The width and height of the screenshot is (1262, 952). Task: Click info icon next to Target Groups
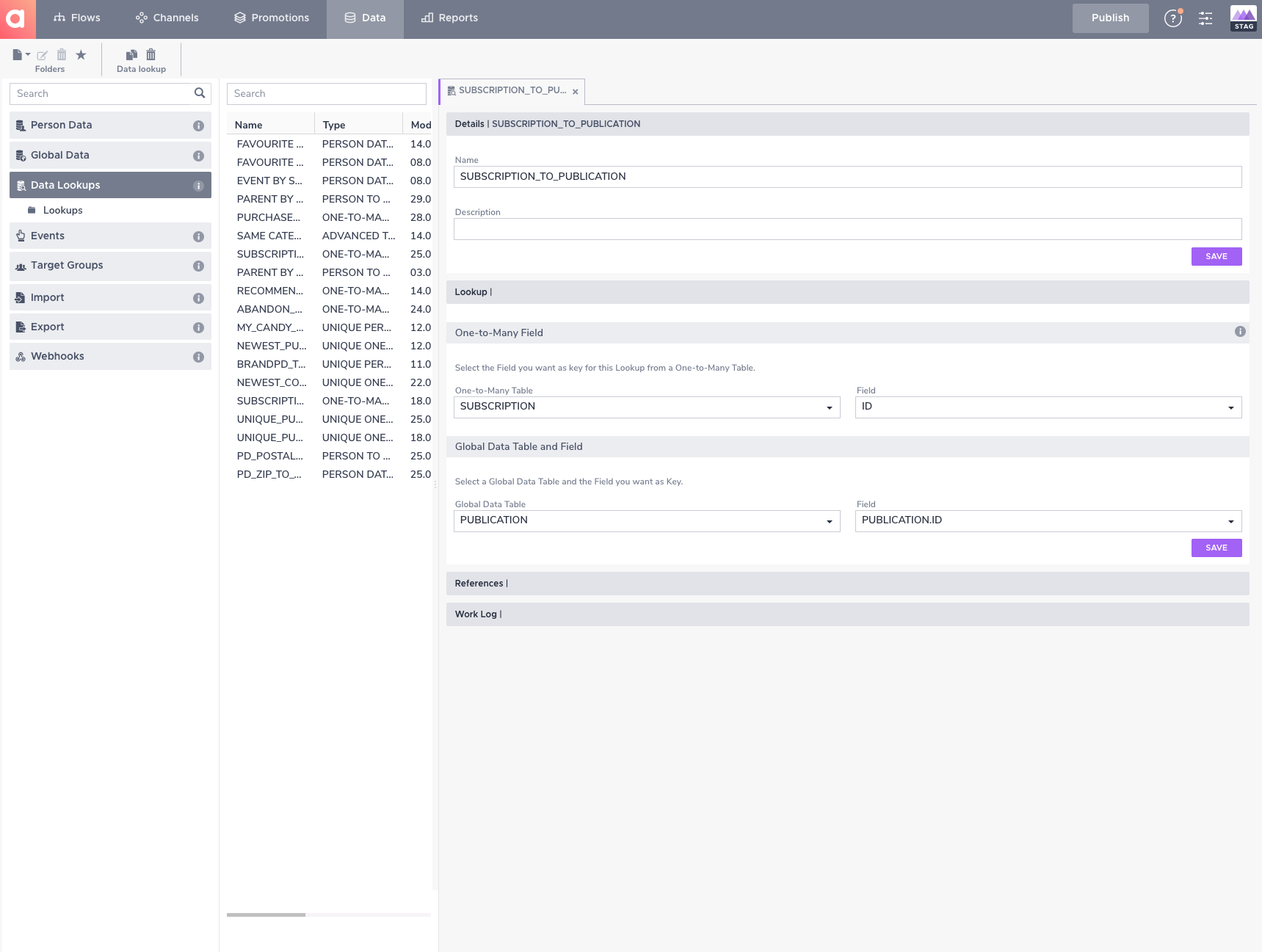[x=198, y=266]
